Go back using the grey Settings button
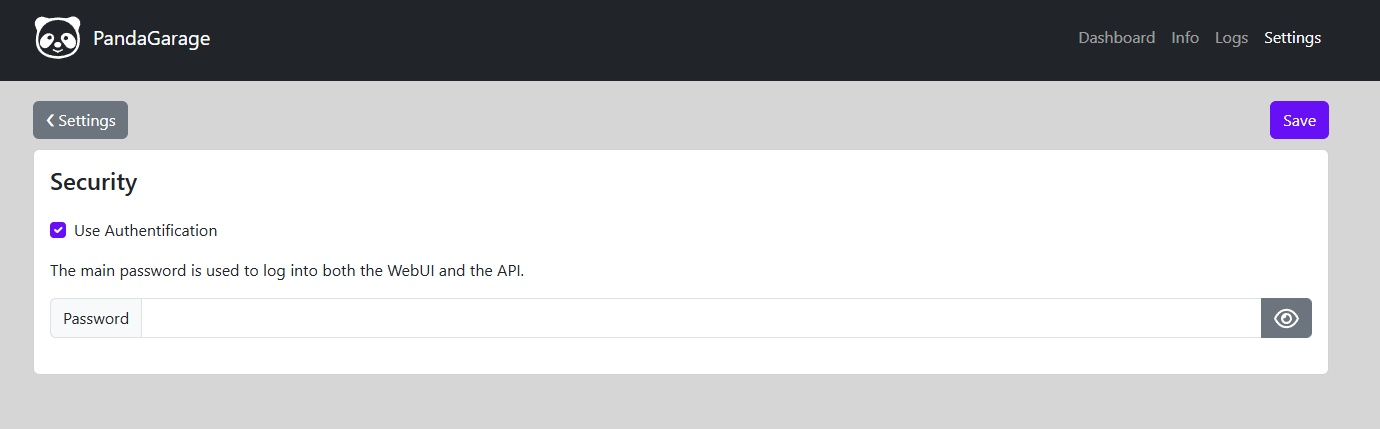This screenshot has height=429, width=1380. (80, 120)
